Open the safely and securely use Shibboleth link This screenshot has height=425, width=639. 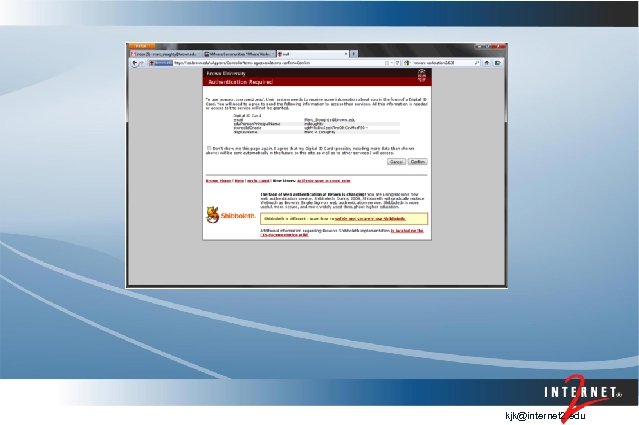click(x=370, y=219)
